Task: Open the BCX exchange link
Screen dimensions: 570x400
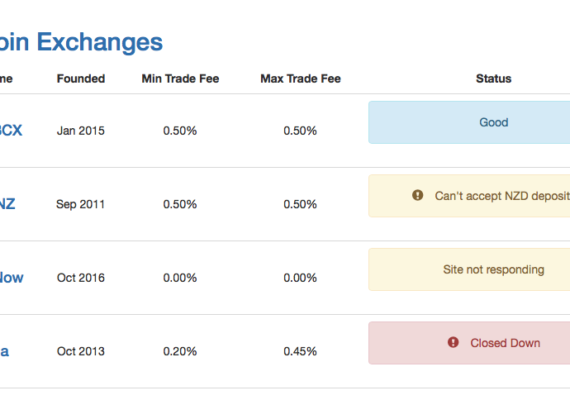Action: tap(11, 130)
